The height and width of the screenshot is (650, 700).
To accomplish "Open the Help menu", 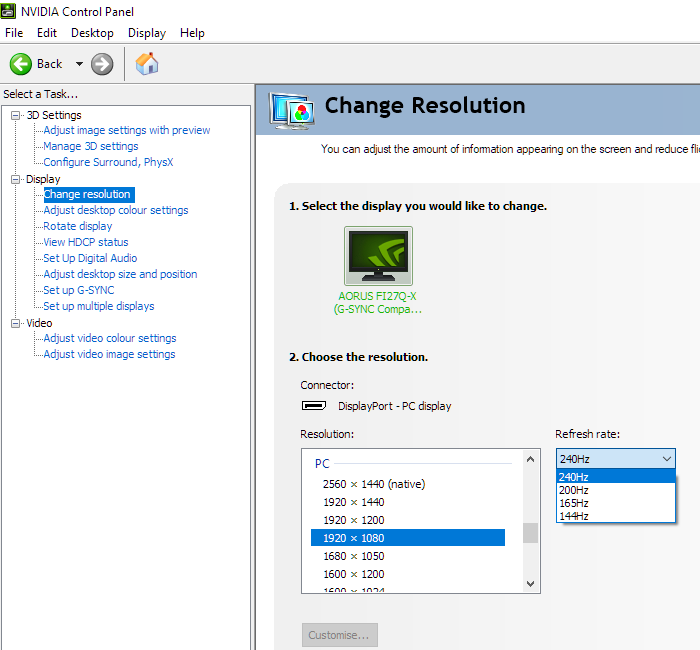I will [192, 33].
